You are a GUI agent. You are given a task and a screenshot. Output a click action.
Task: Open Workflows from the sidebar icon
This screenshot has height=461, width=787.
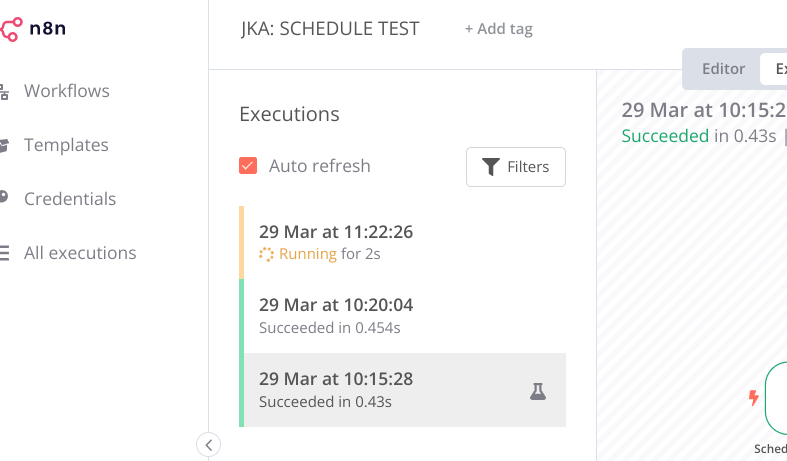click(4, 92)
